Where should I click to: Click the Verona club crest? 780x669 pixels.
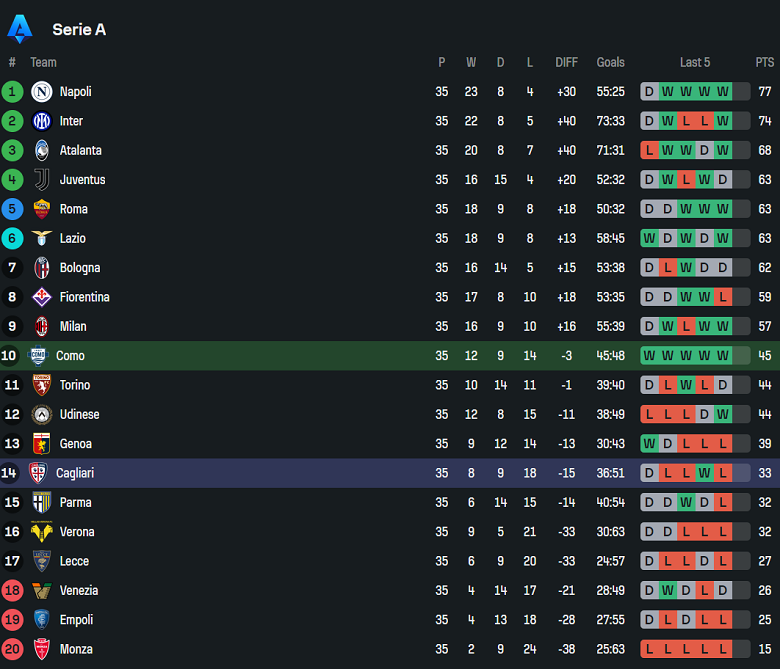[42, 532]
